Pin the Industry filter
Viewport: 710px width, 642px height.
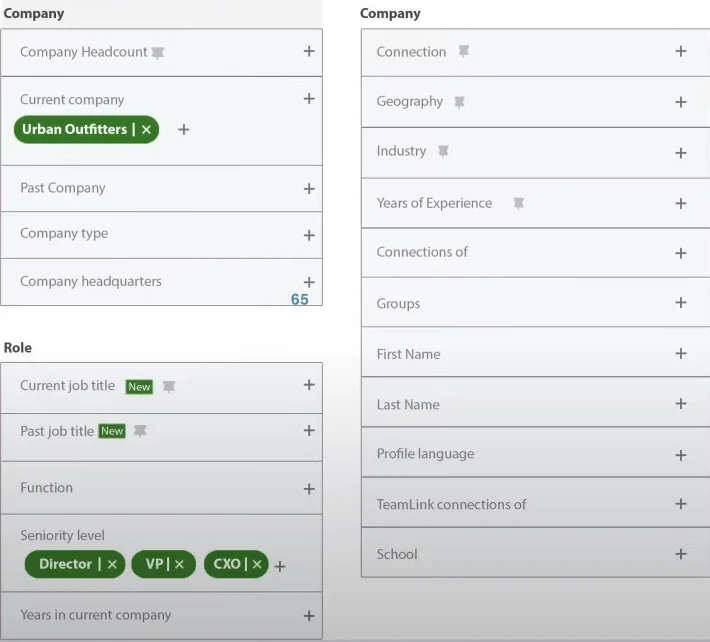point(443,151)
